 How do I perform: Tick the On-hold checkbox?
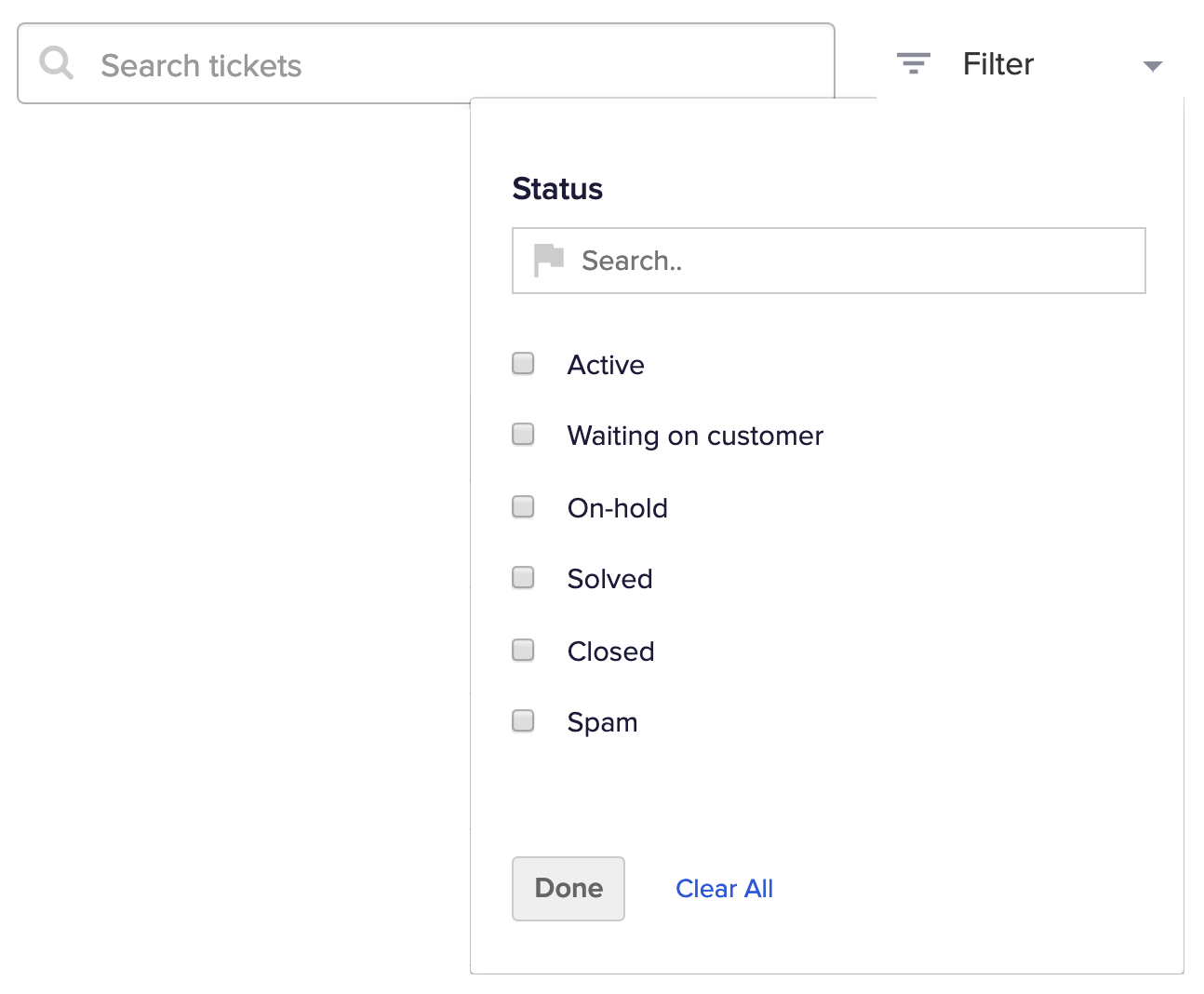[x=524, y=506]
